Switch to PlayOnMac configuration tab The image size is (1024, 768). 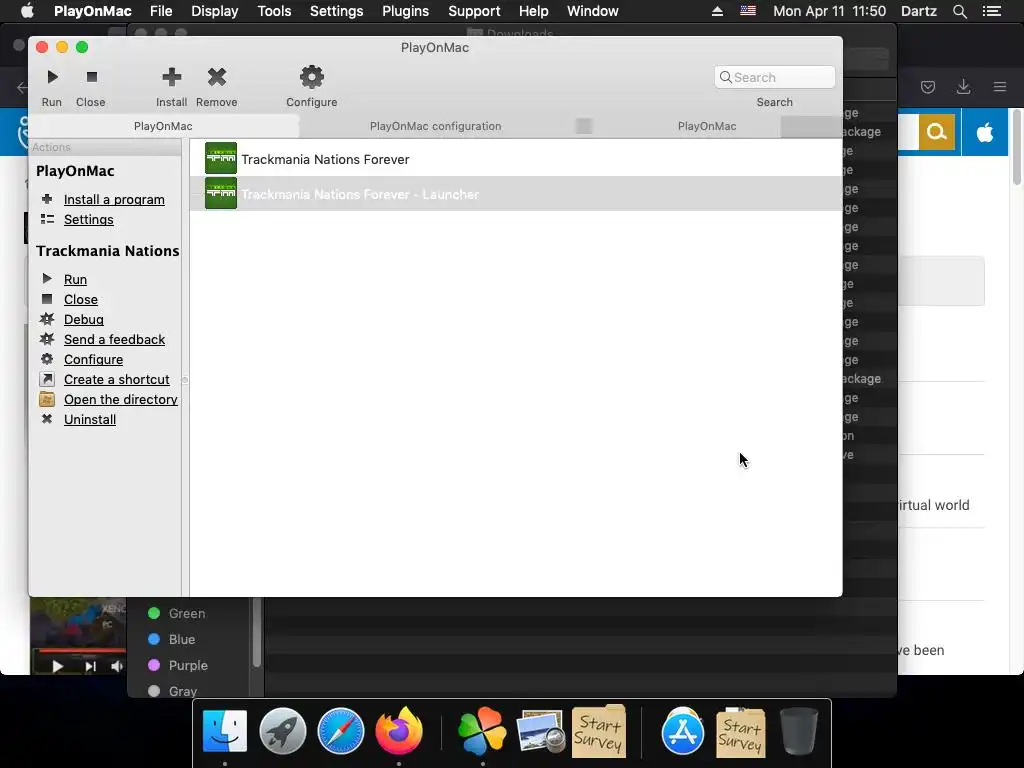[436, 126]
